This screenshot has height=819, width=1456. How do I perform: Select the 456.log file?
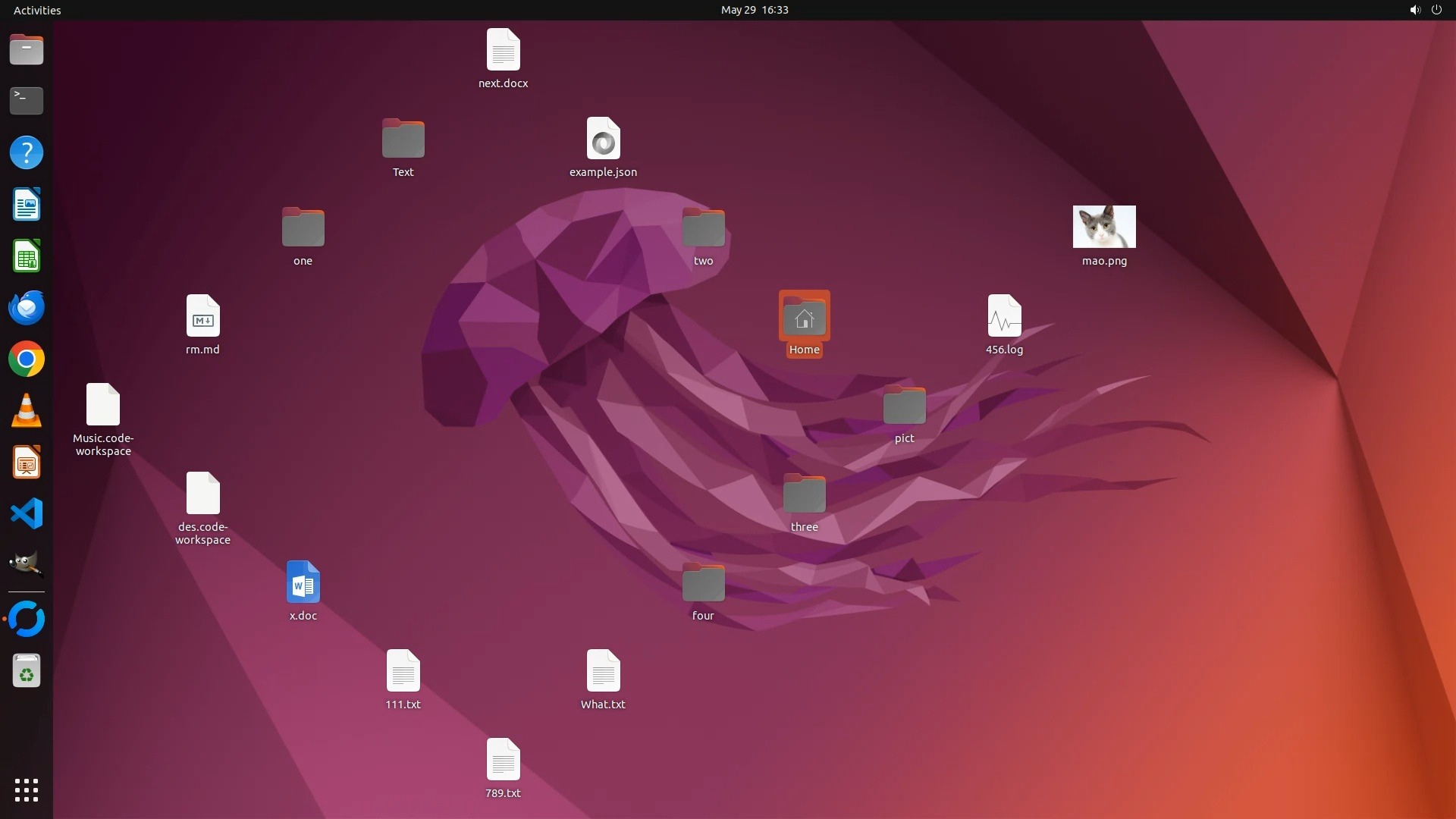(1004, 317)
